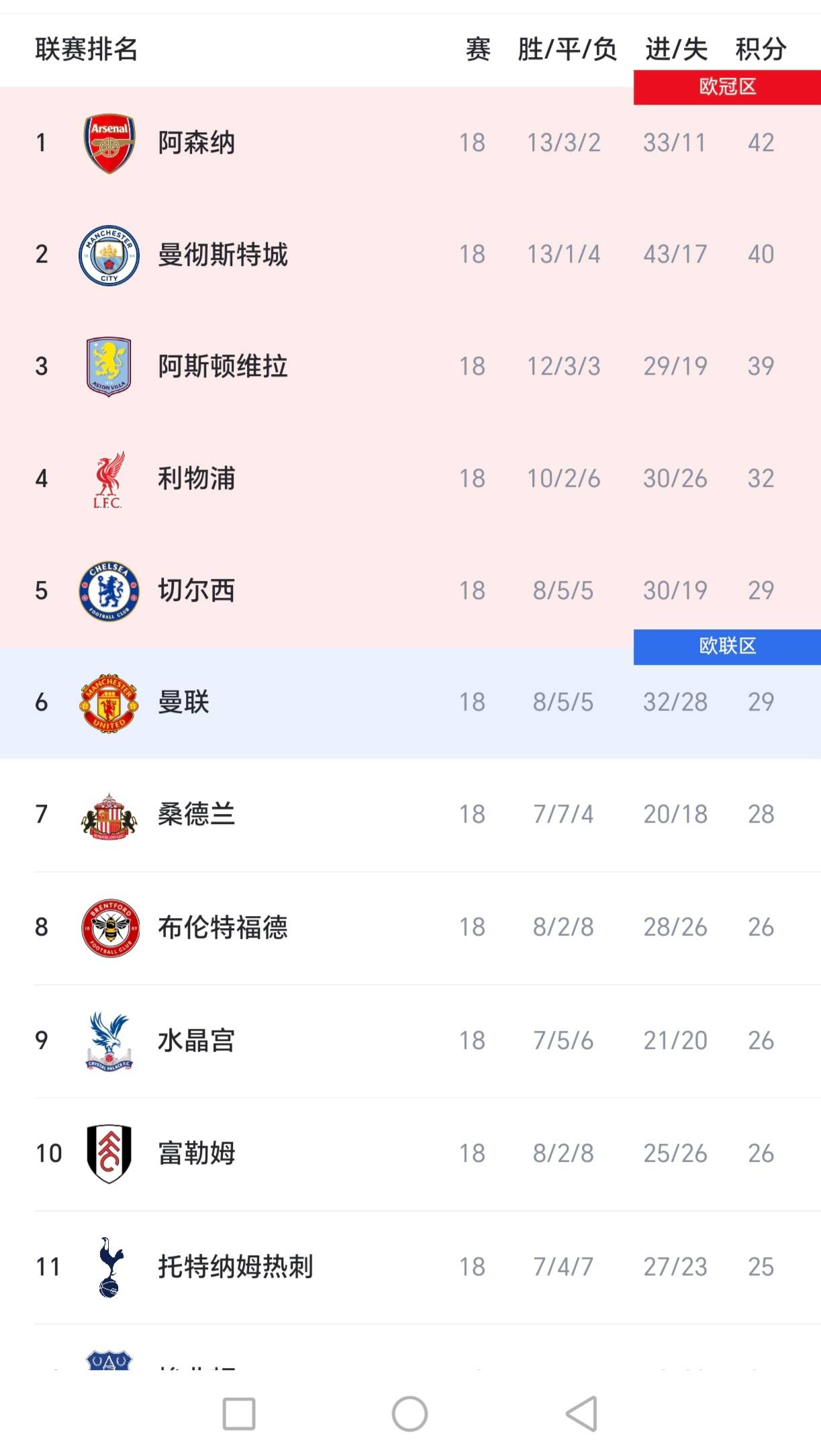Tap the Manchester City club badge
821x1456 pixels.
tap(109, 255)
